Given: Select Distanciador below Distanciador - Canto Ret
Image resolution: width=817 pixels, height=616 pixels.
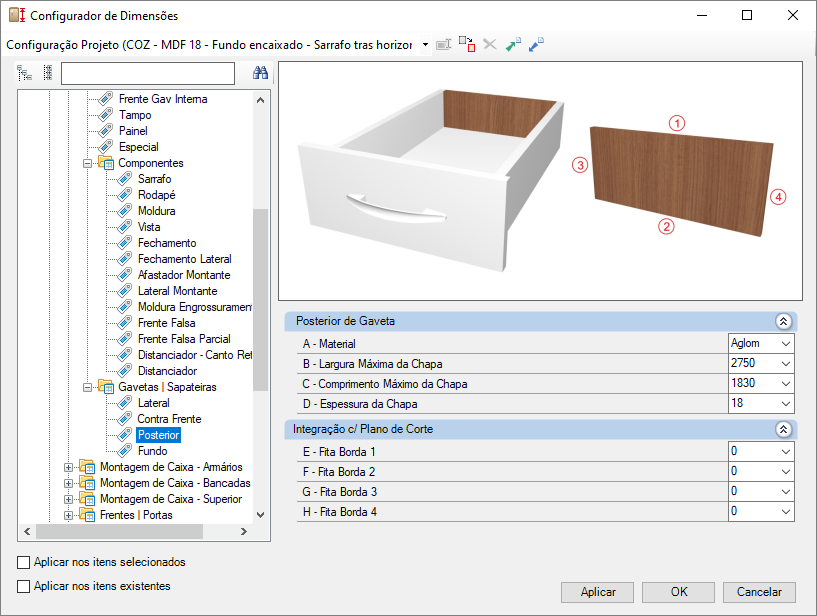Looking at the screenshot, I should (167, 371).
